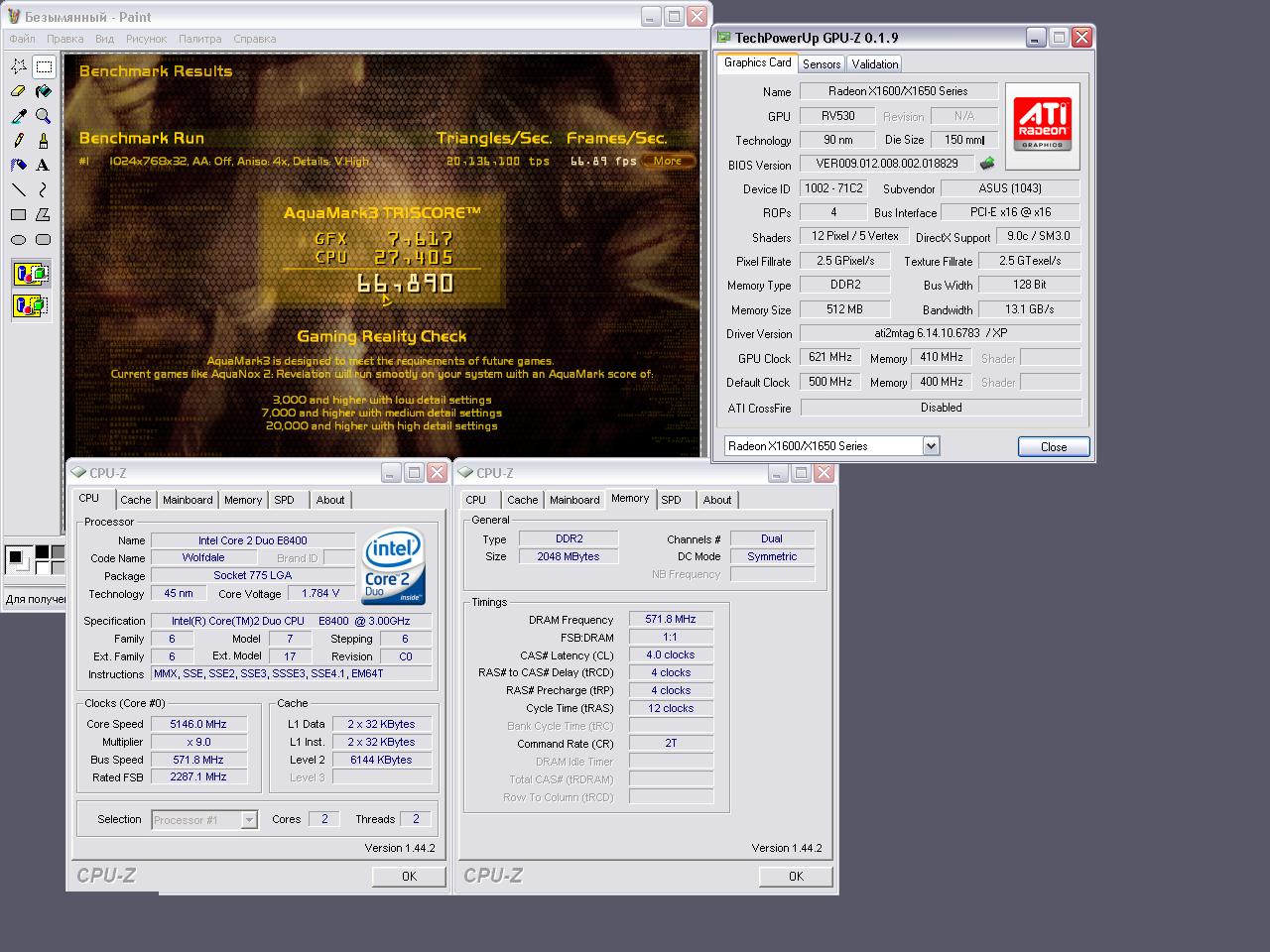The image size is (1270, 952).
Task: Pick the white color swatch in palette
Action: pos(43,566)
